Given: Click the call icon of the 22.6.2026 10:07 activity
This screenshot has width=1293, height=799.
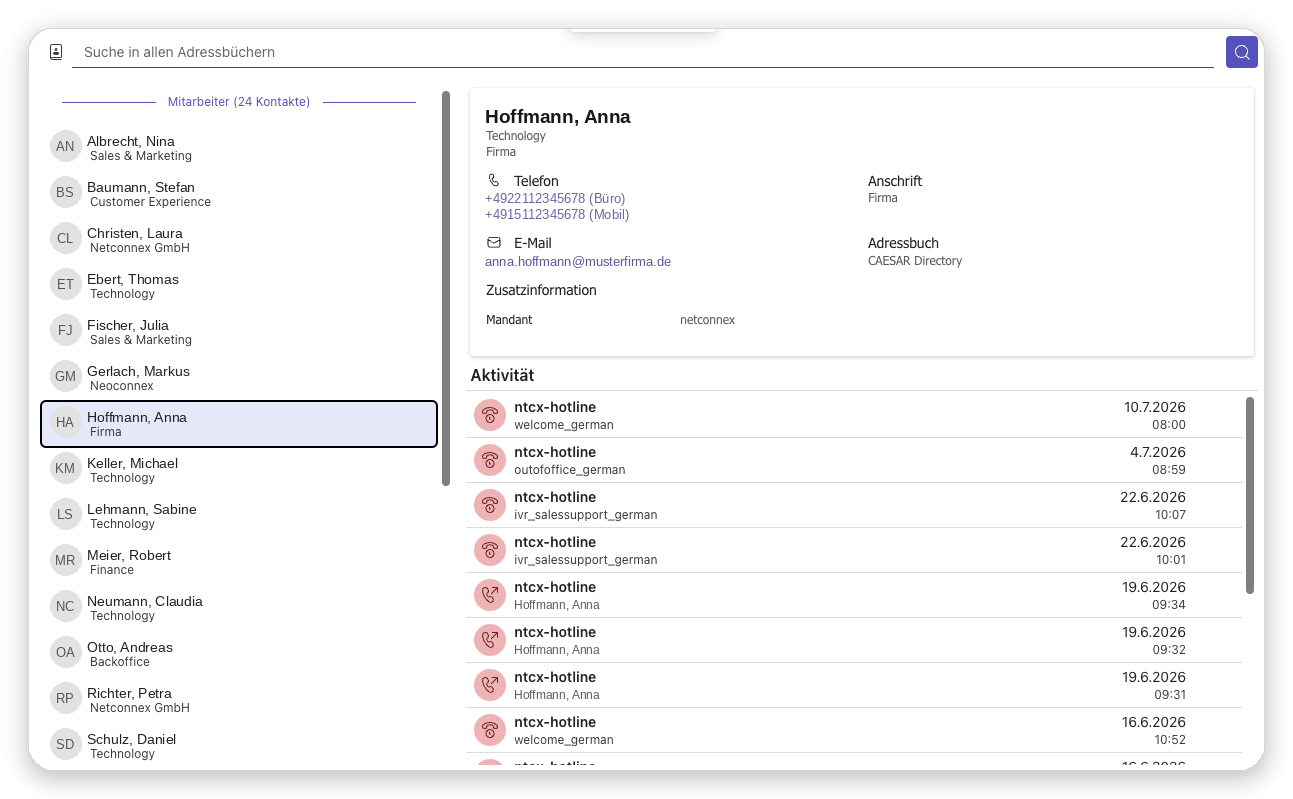Looking at the screenshot, I should point(490,505).
